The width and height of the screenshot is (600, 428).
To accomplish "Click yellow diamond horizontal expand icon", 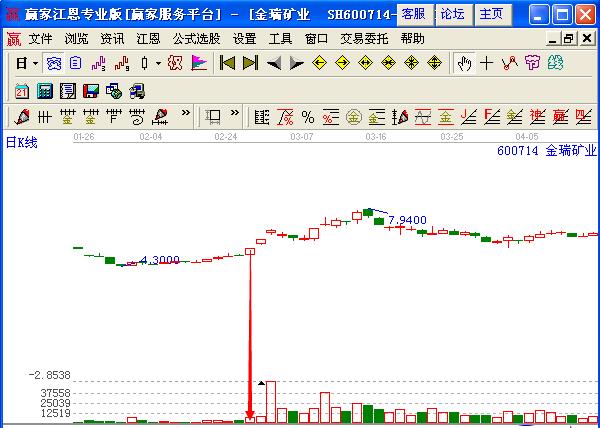I will [x=365, y=63].
